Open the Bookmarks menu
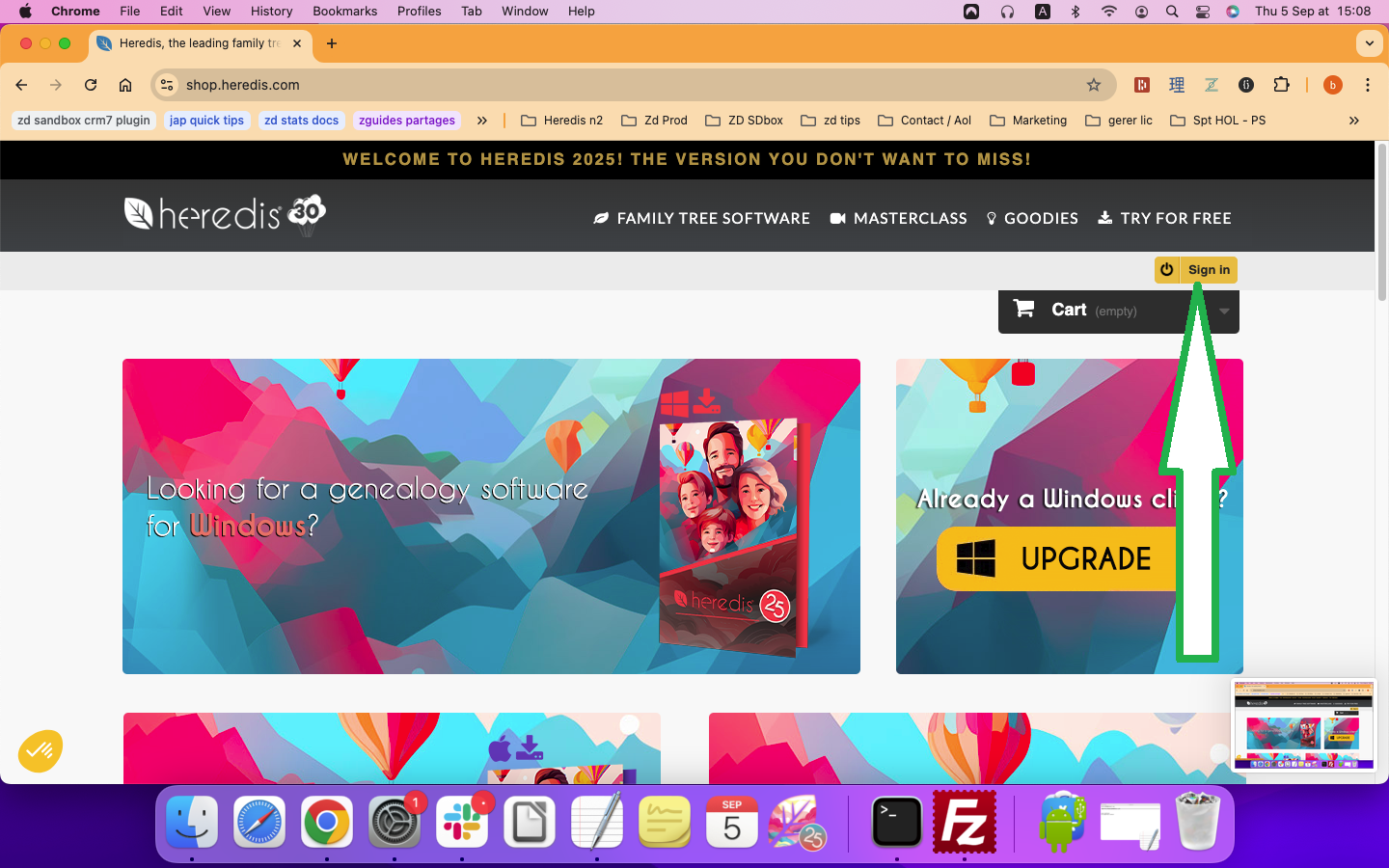 click(x=344, y=12)
